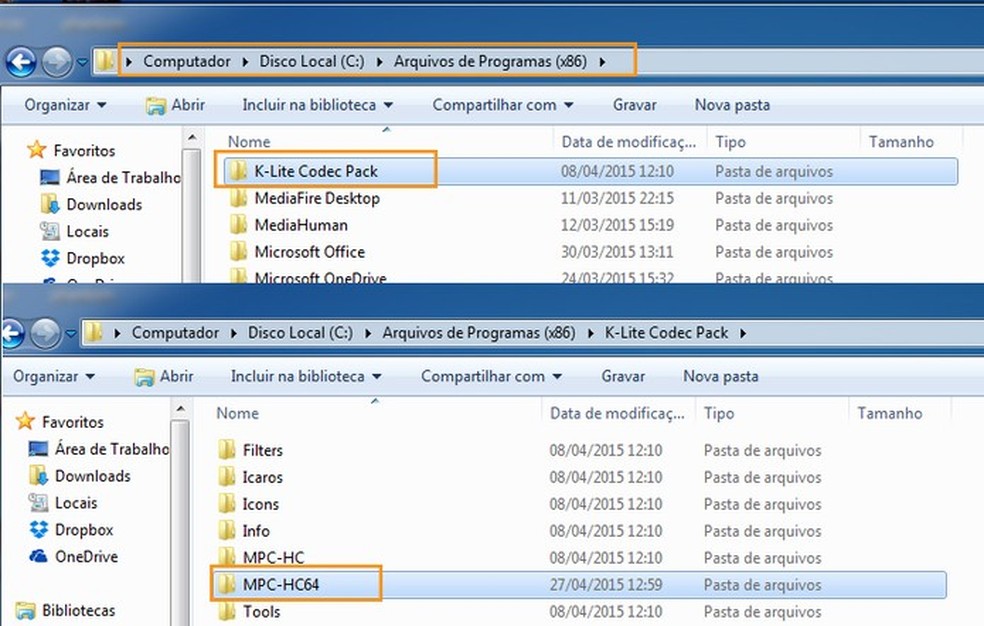Click Forward arrow in lower Explorer window
The width and height of the screenshot is (984, 626).
pos(45,334)
